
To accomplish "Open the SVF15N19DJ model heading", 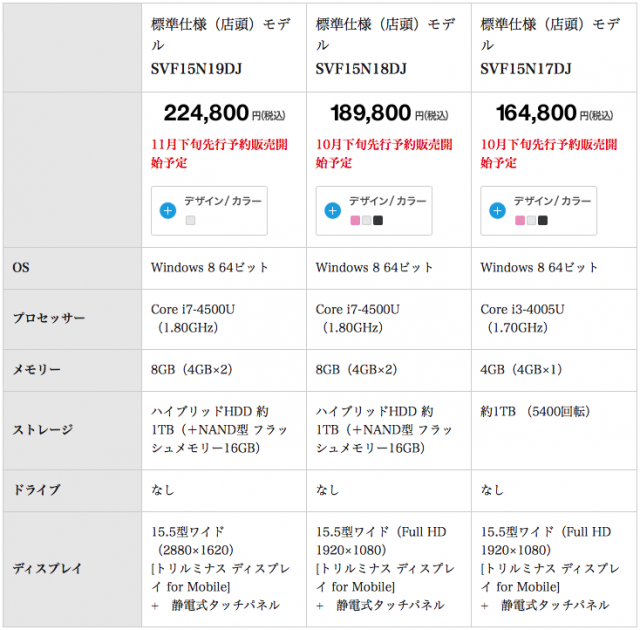I will click(196, 69).
